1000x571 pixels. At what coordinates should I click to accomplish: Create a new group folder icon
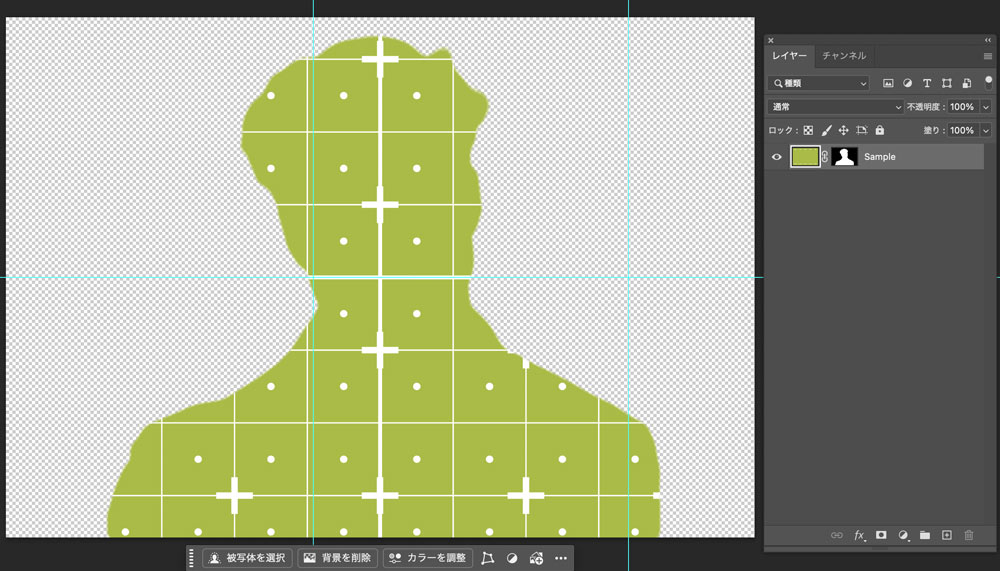tap(925, 535)
